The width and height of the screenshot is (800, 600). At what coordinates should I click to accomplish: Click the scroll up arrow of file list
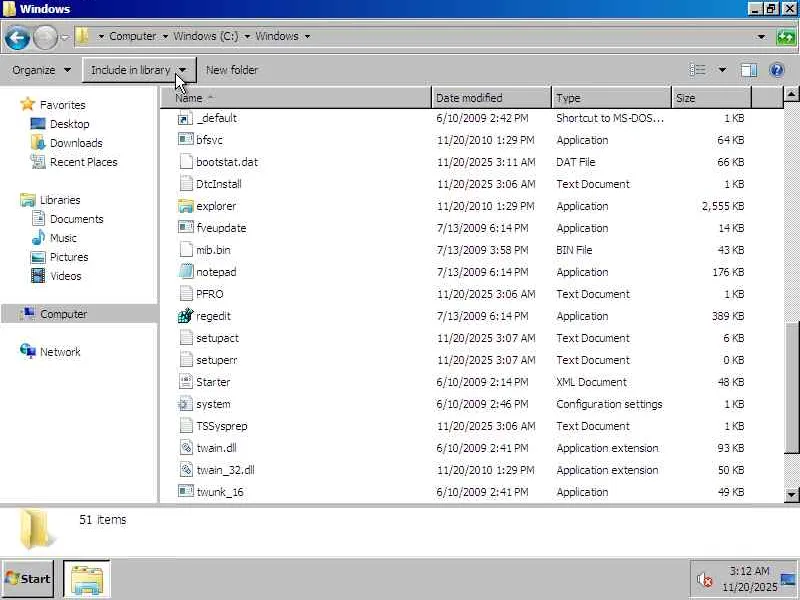(x=791, y=94)
